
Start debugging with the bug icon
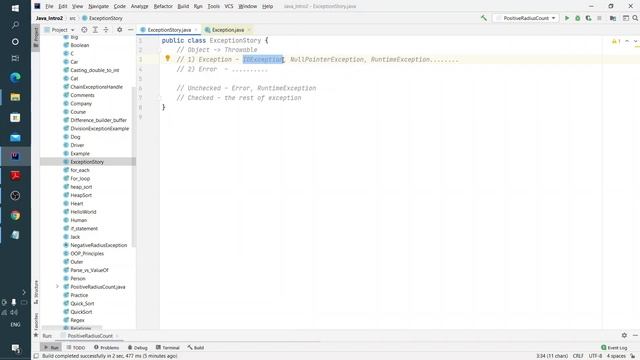pyautogui.click(x=578, y=18)
